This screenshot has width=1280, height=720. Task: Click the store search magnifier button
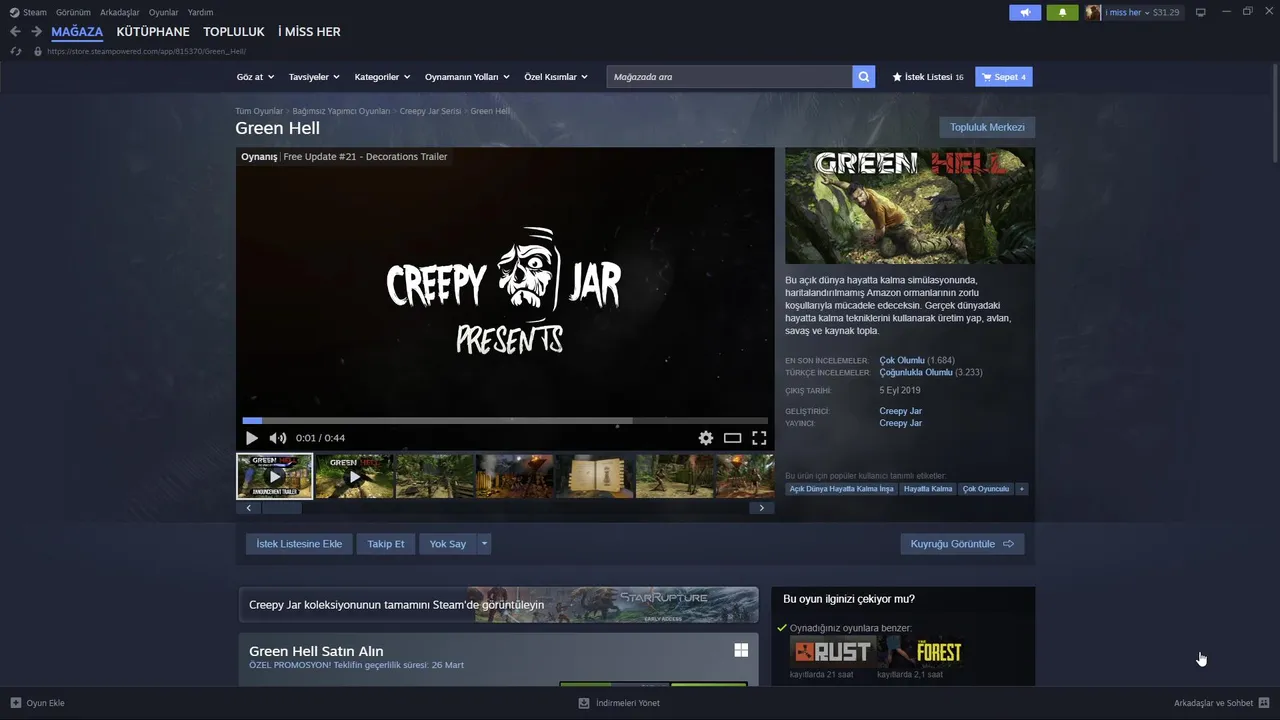click(x=864, y=76)
